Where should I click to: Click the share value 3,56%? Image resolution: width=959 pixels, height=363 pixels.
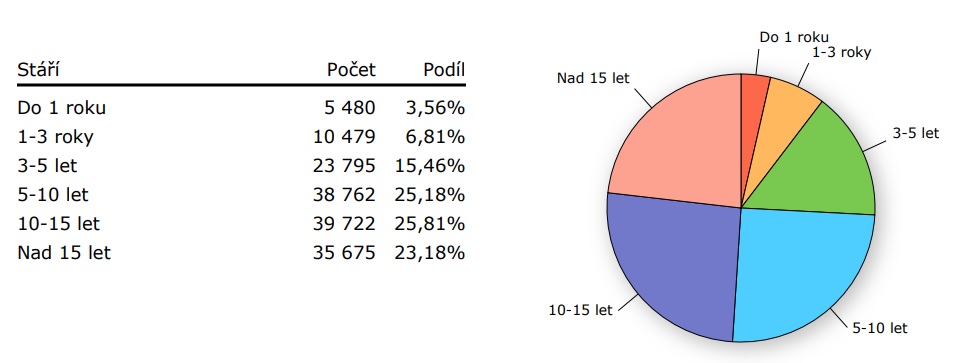(x=435, y=108)
